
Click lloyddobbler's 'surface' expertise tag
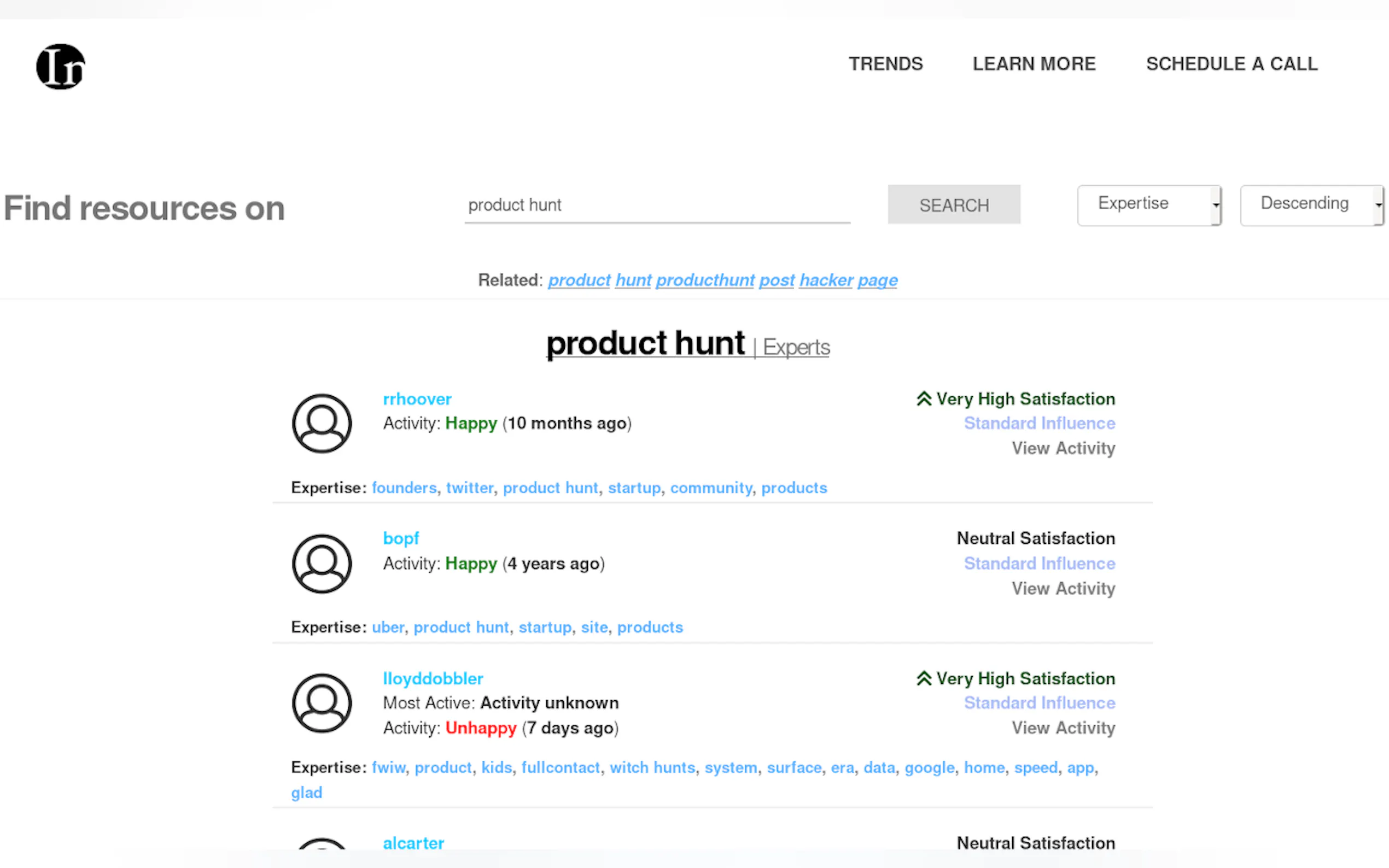(x=794, y=767)
